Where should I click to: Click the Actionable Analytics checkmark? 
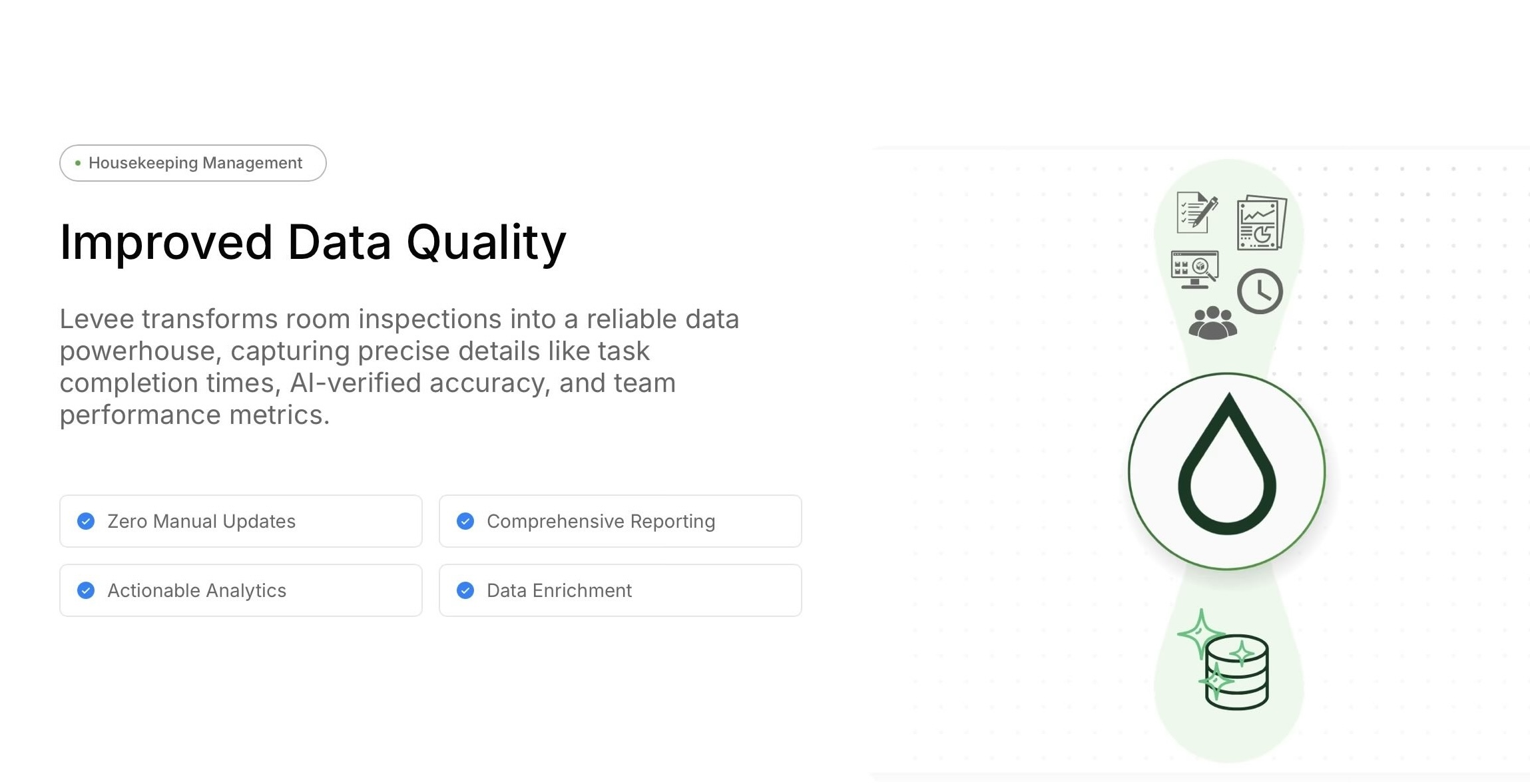[x=86, y=590]
